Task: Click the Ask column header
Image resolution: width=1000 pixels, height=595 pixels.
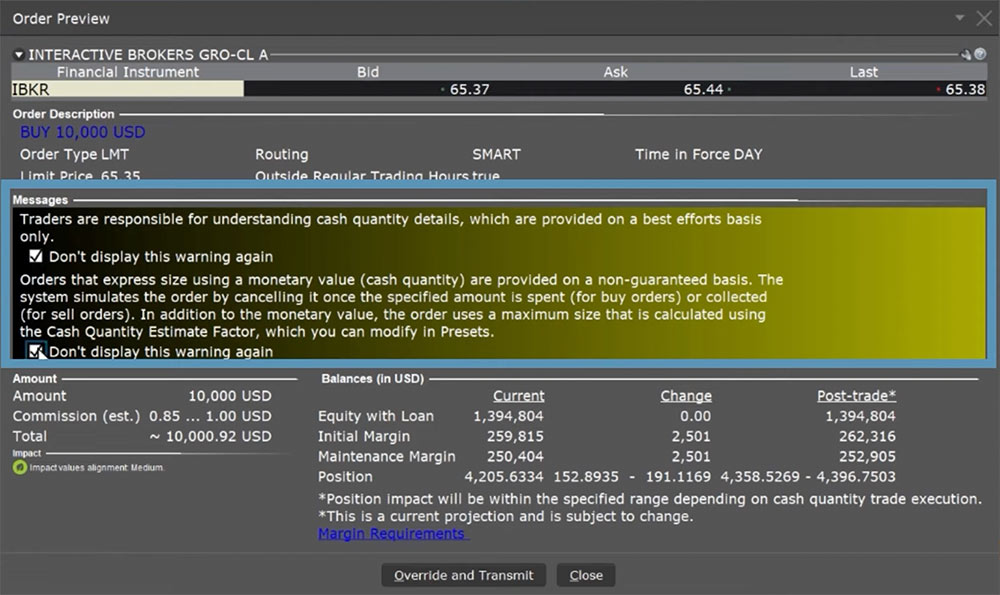Action: point(616,72)
